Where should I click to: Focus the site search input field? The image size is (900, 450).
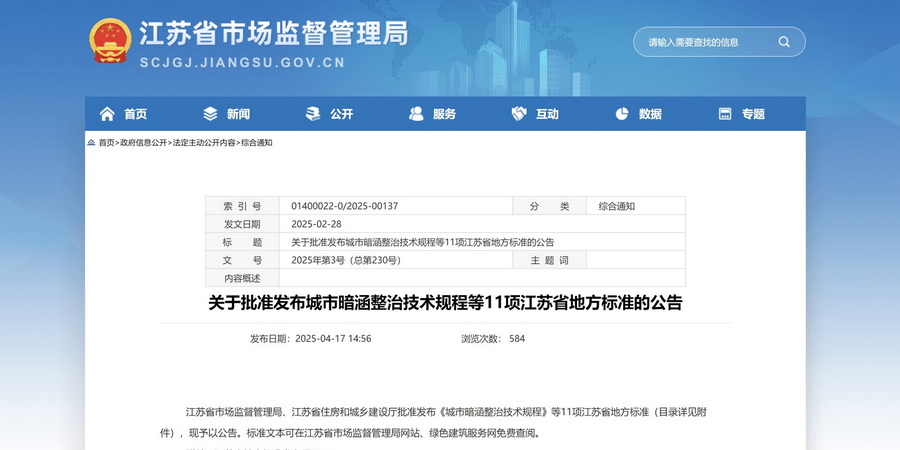(705, 42)
